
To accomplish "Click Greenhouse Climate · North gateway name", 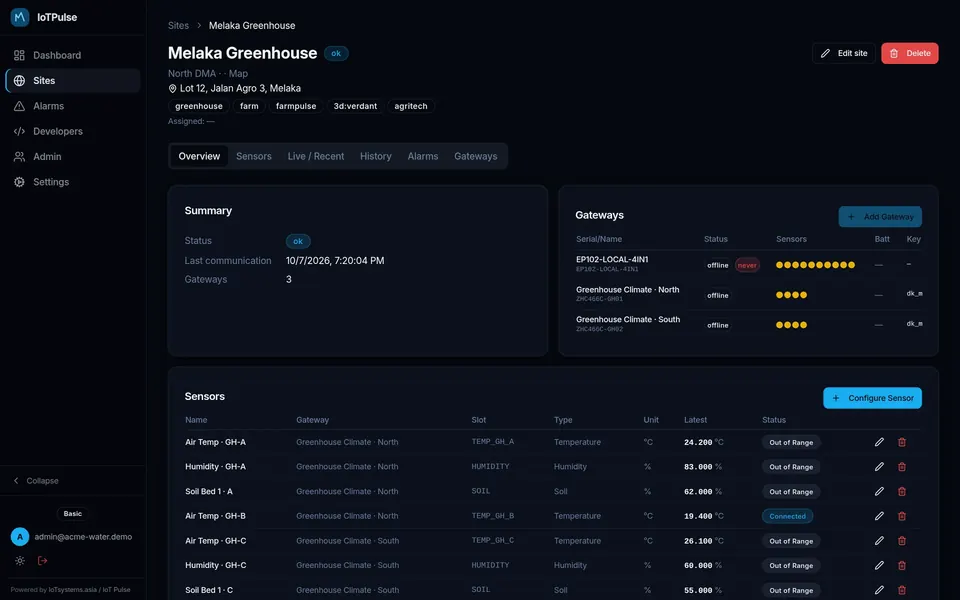I will pyautogui.click(x=628, y=290).
